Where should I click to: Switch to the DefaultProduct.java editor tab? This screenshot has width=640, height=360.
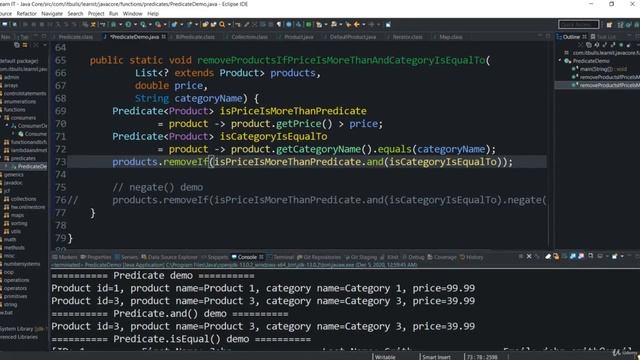pos(353,37)
